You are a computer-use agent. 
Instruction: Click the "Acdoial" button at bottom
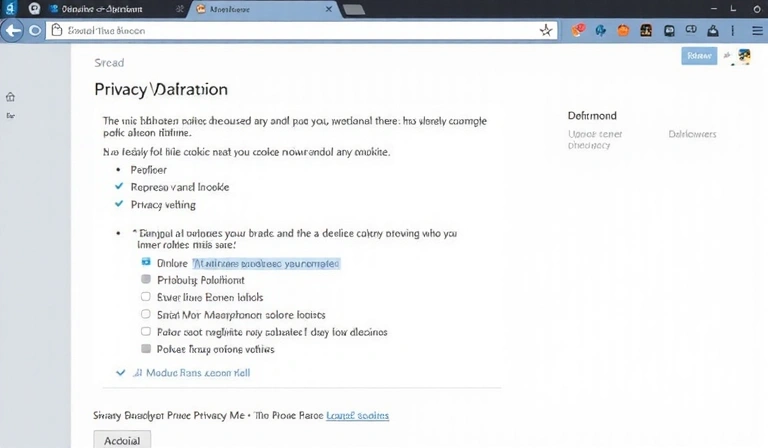pyautogui.click(x=122, y=440)
